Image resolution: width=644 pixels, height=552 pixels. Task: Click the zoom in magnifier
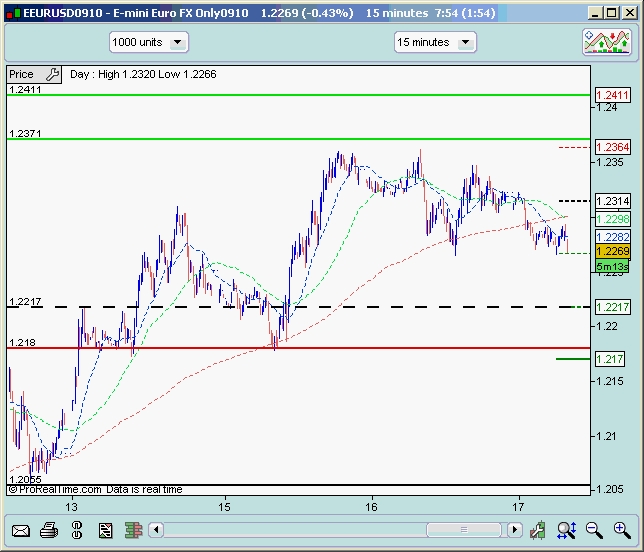pyautogui.click(x=620, y=530)
